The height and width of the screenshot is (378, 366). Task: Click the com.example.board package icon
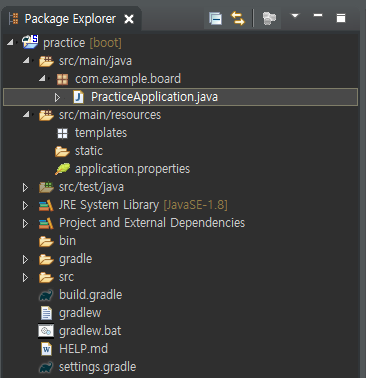[62, 79]
